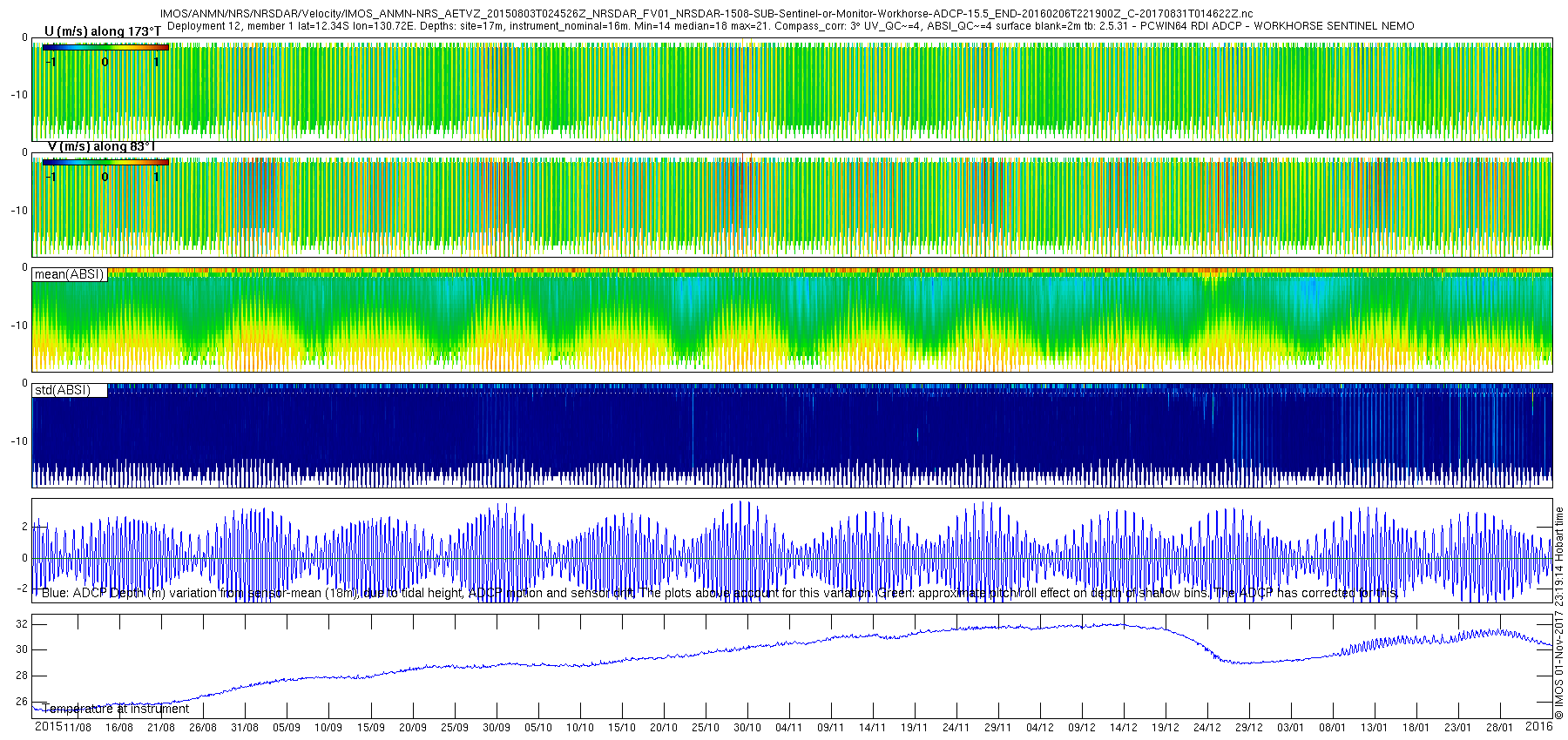Click the '31/08' date tick label
1568x740 pixels.
pyautogui.click(x=244, y=728)
